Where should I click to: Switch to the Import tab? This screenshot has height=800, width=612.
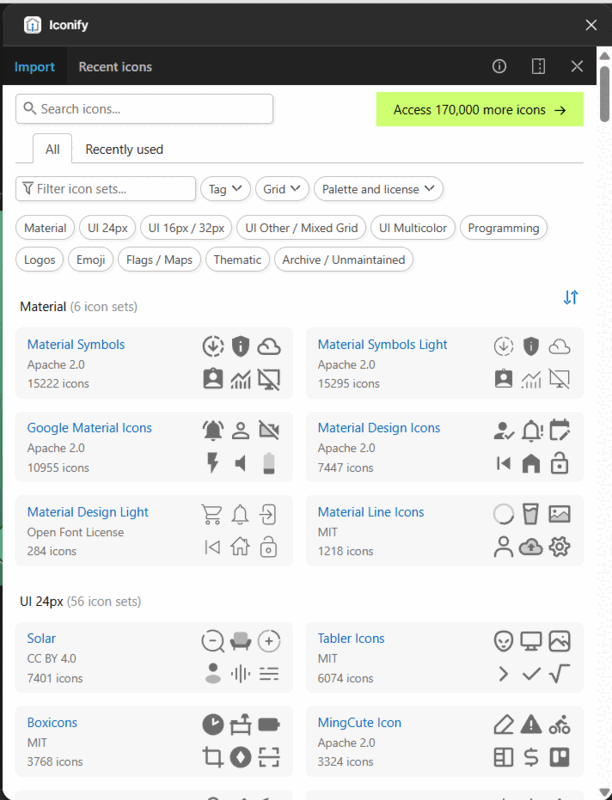click(x=34, y=67)
